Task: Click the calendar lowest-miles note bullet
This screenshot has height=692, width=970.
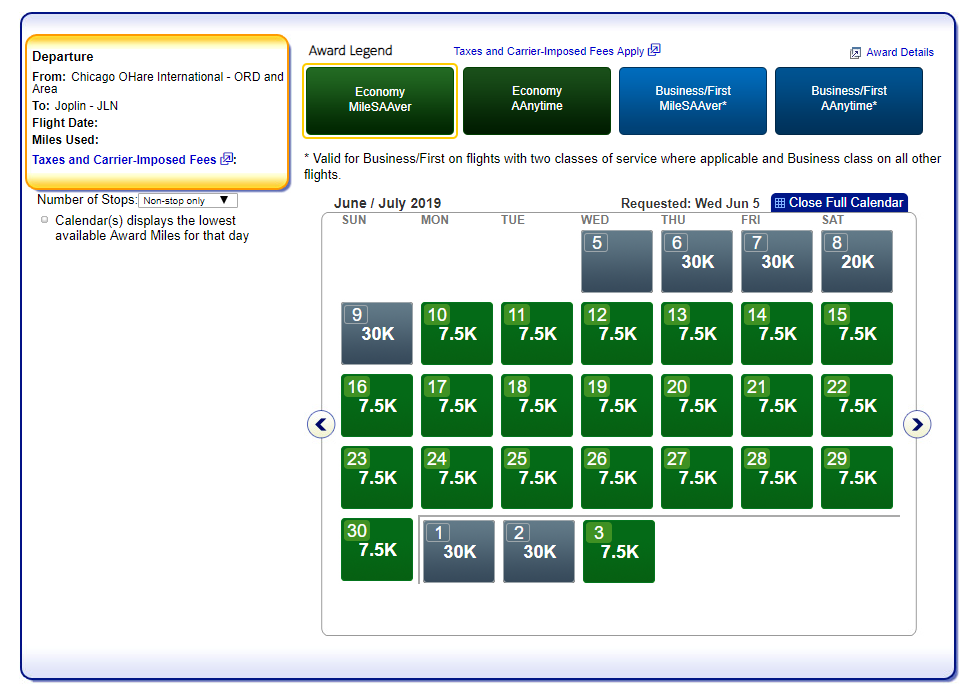Action: 45,220
